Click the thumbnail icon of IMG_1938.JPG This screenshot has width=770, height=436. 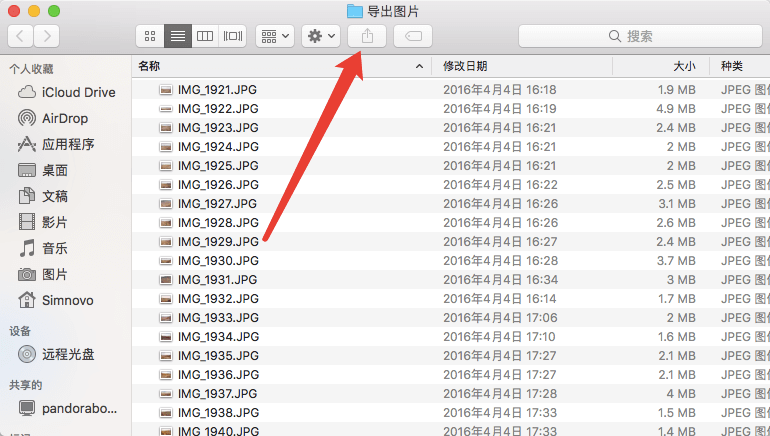[166, 412]
